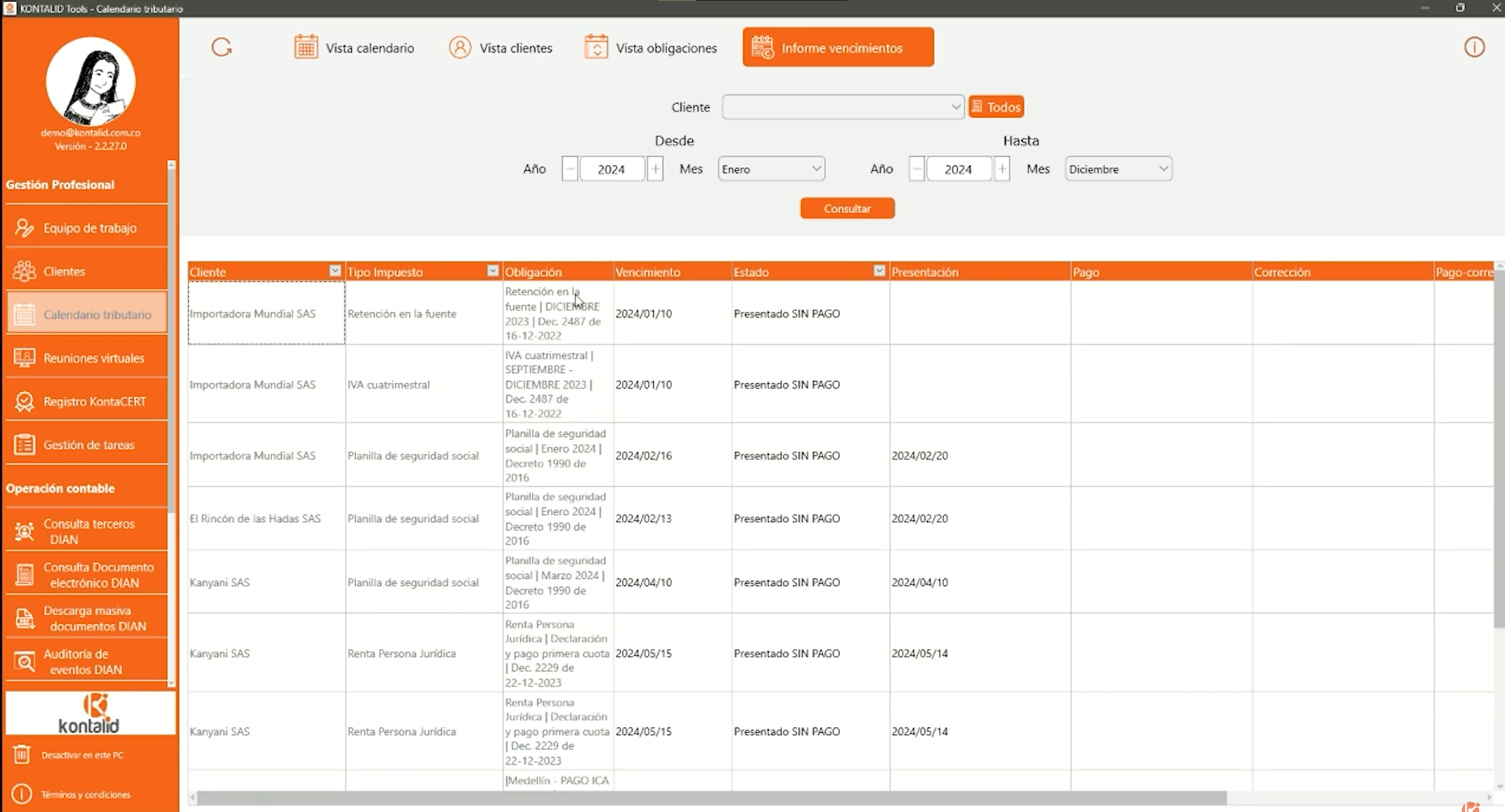Click the Pago column header
Screen dimensions: 1505x812
coord(1161,271)
